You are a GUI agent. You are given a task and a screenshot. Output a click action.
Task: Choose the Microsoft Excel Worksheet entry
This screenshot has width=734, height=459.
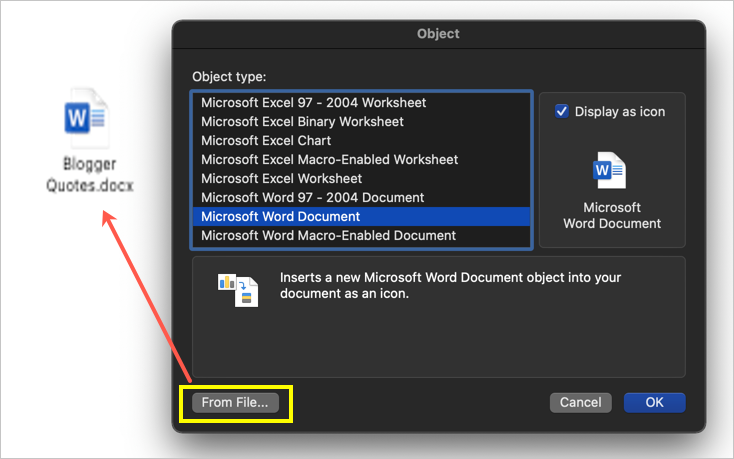281,178
